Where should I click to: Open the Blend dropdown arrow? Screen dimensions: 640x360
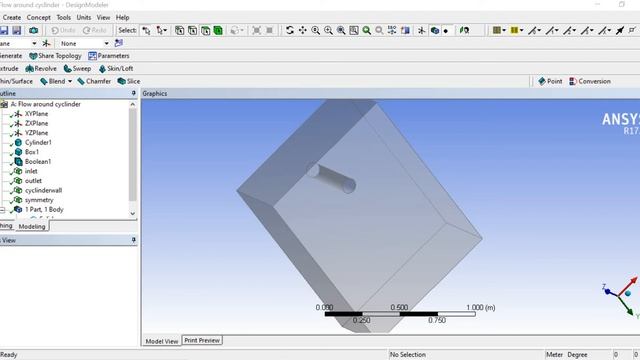70,81
